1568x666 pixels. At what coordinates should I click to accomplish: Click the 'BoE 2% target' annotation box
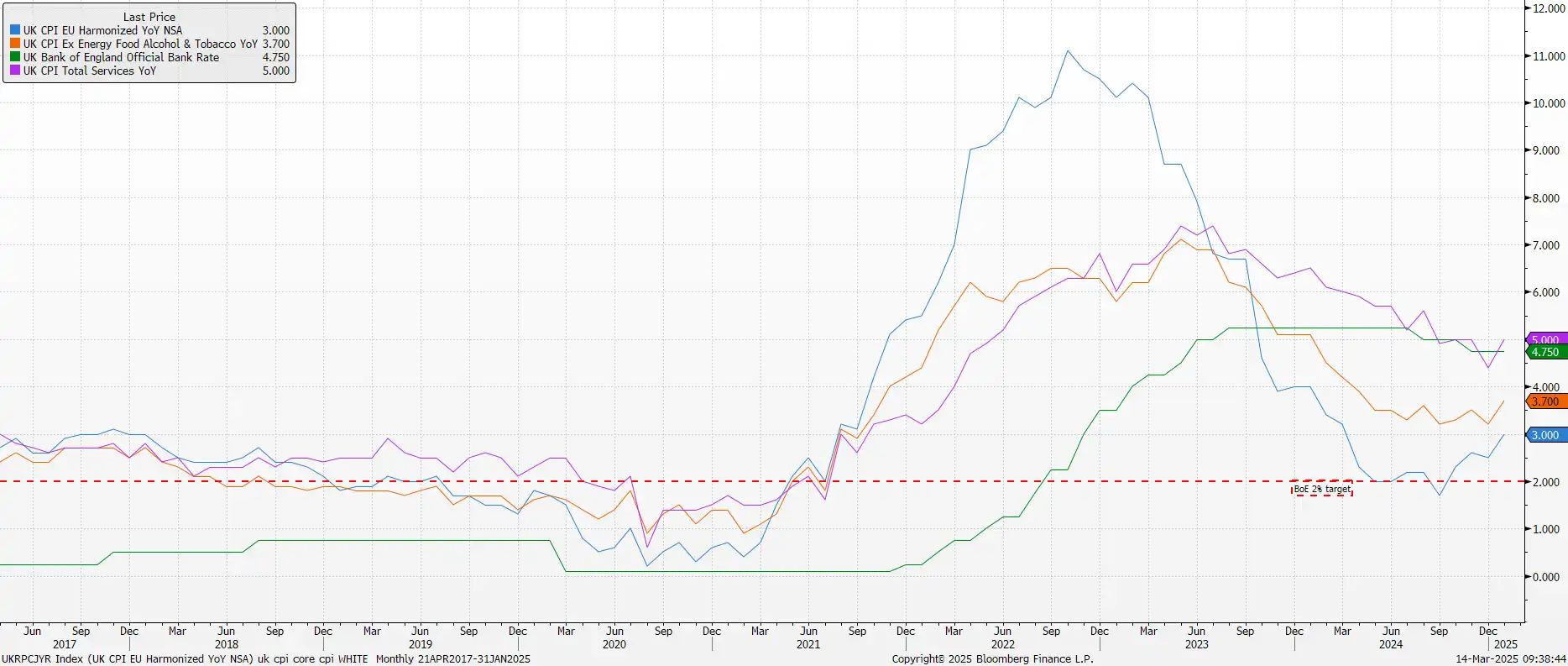(x=1322, y=489)
